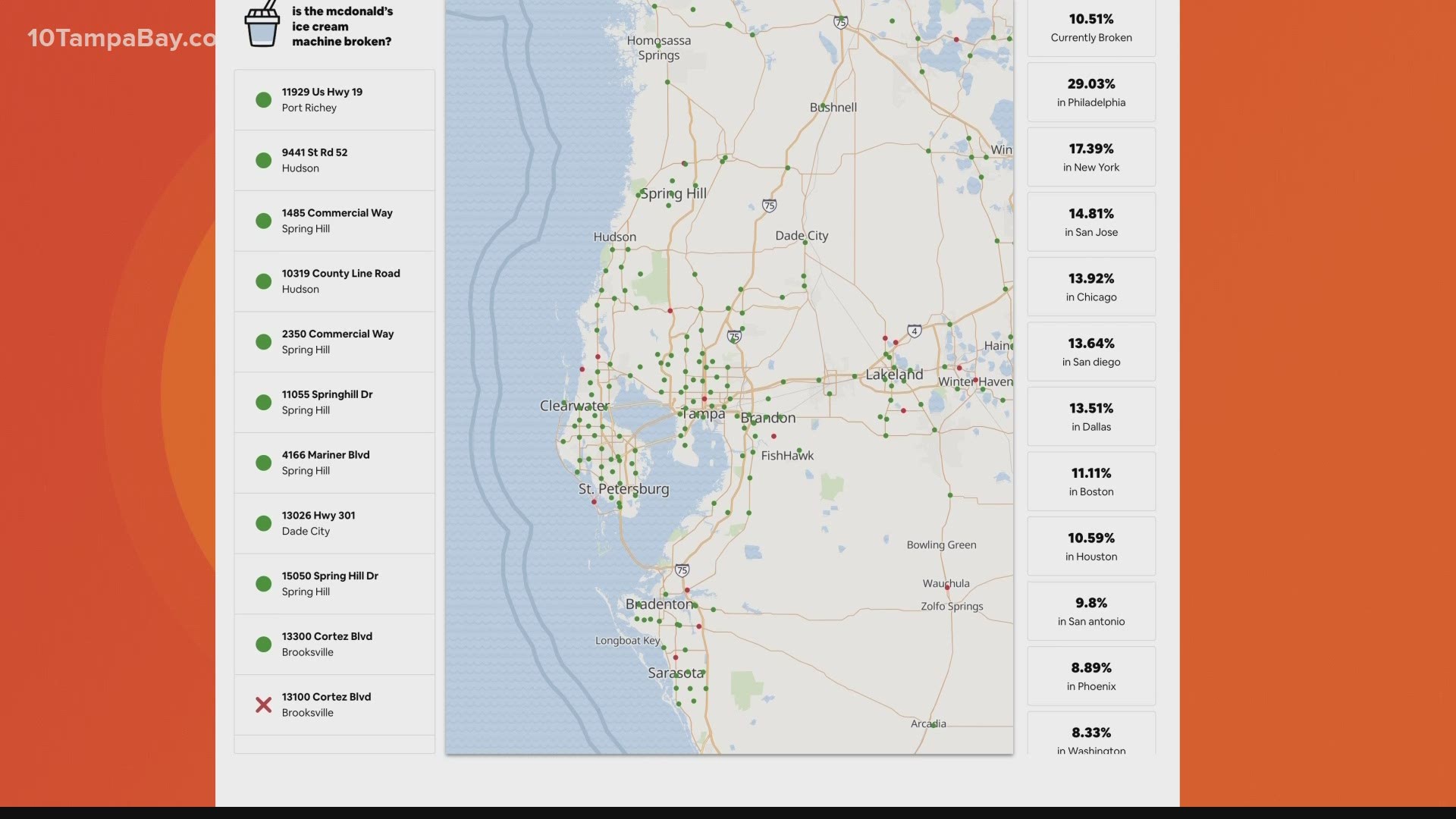The image size is (1456, 819).
Task: Click the 17.39% in New York card
Action: [x=1091, y=157]
